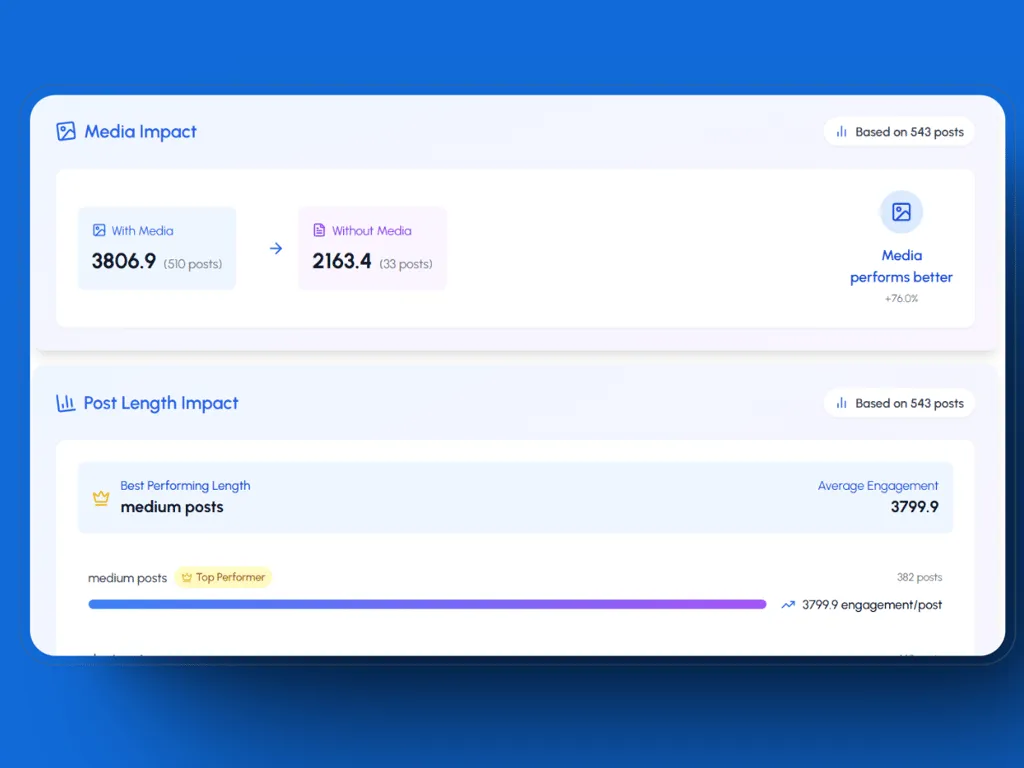Screen dimensions: 1024x768
Task: Select the Post Length Impact chart icon
Action: pos(66,402)
